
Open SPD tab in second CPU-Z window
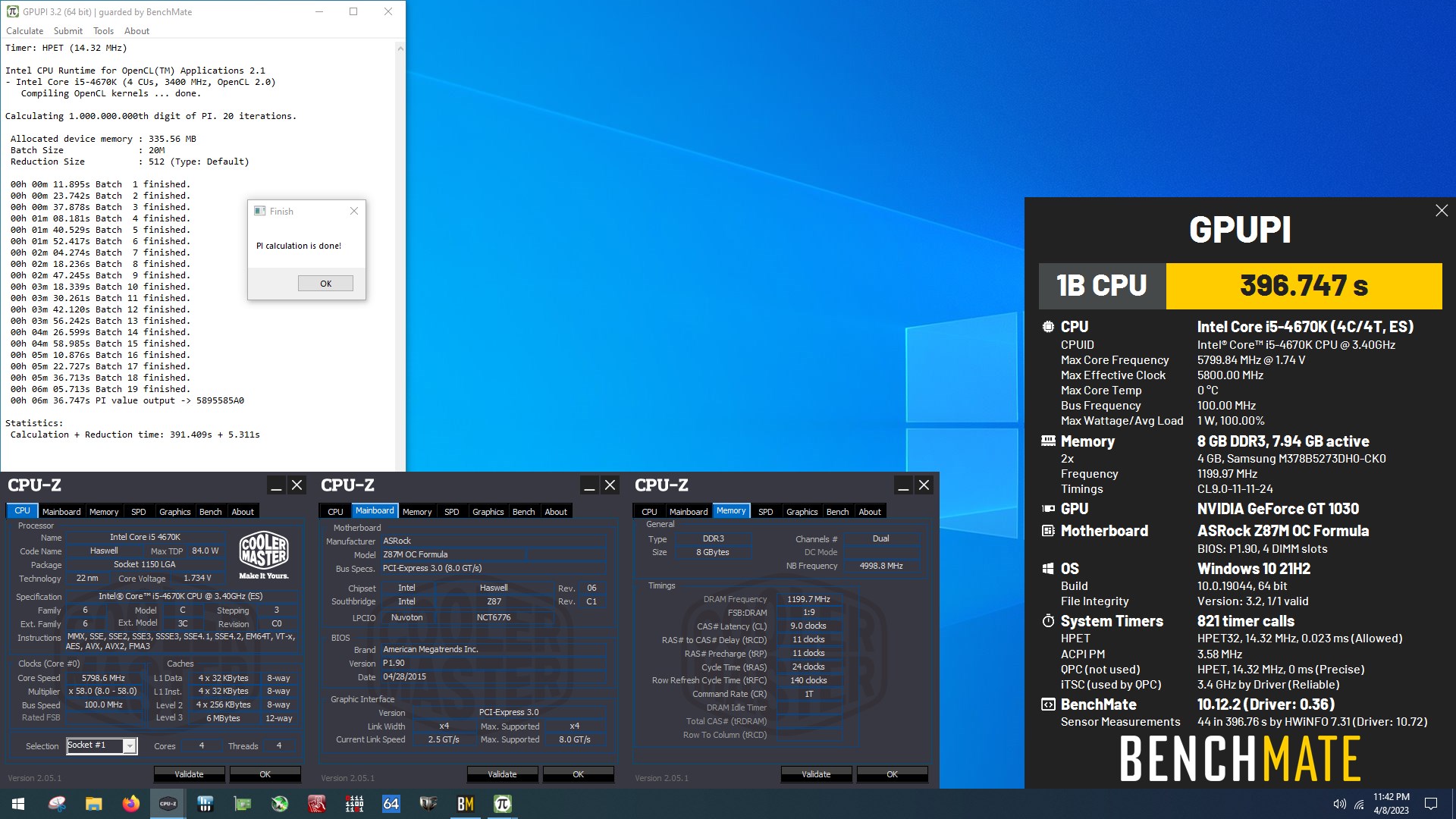452,512
